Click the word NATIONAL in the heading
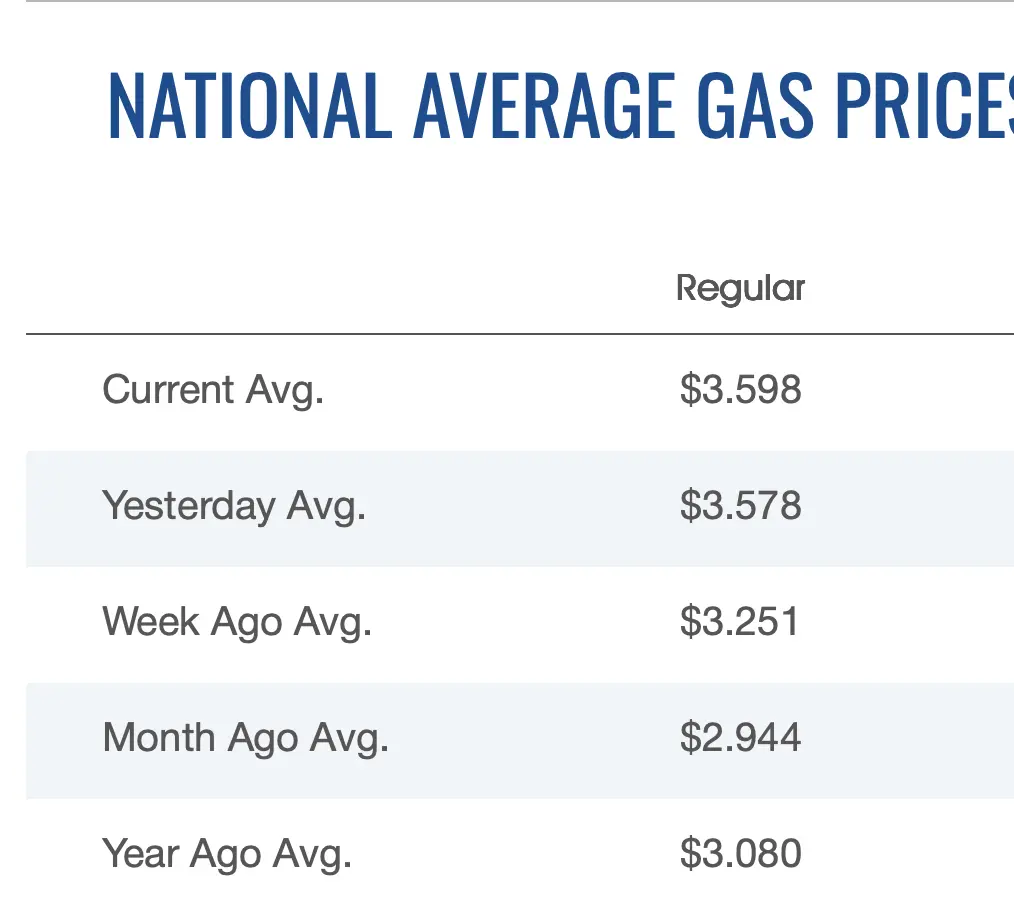 249,105
